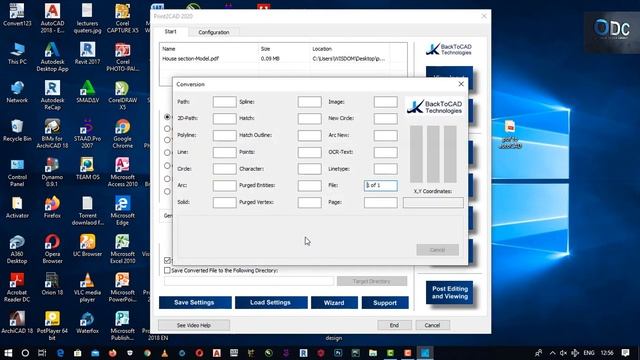The image size is (640, 360).
Task: Select the first conversion option radio button
Action: click(x=167, y=117)
